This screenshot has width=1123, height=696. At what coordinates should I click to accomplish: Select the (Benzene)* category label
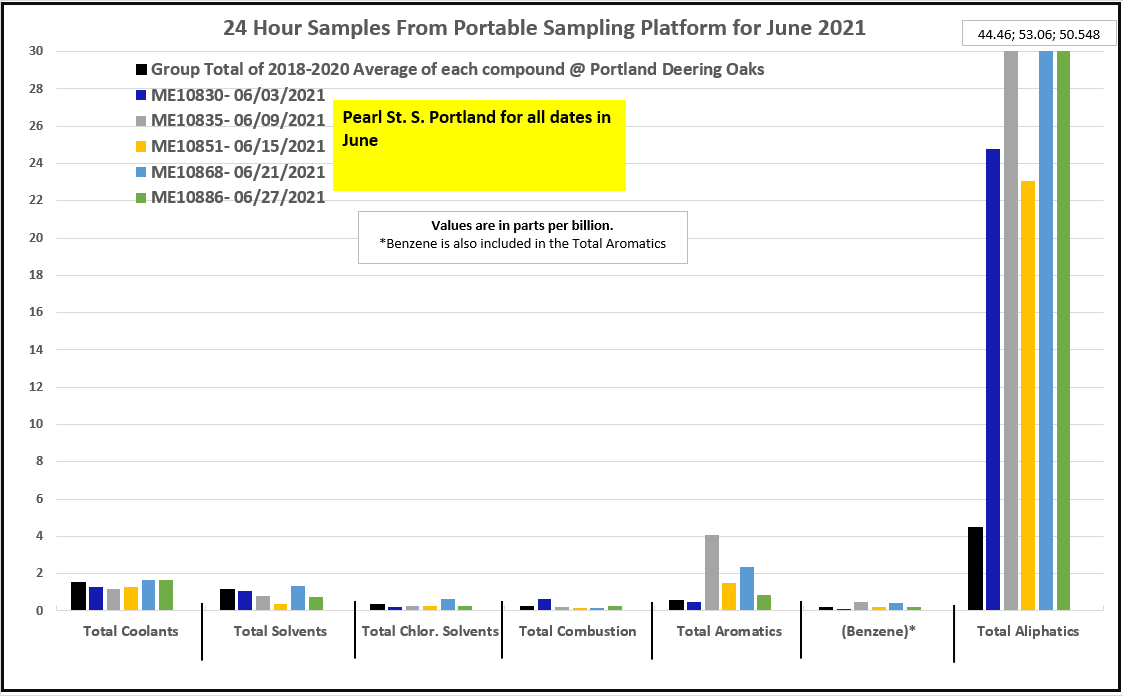[877, 631]
